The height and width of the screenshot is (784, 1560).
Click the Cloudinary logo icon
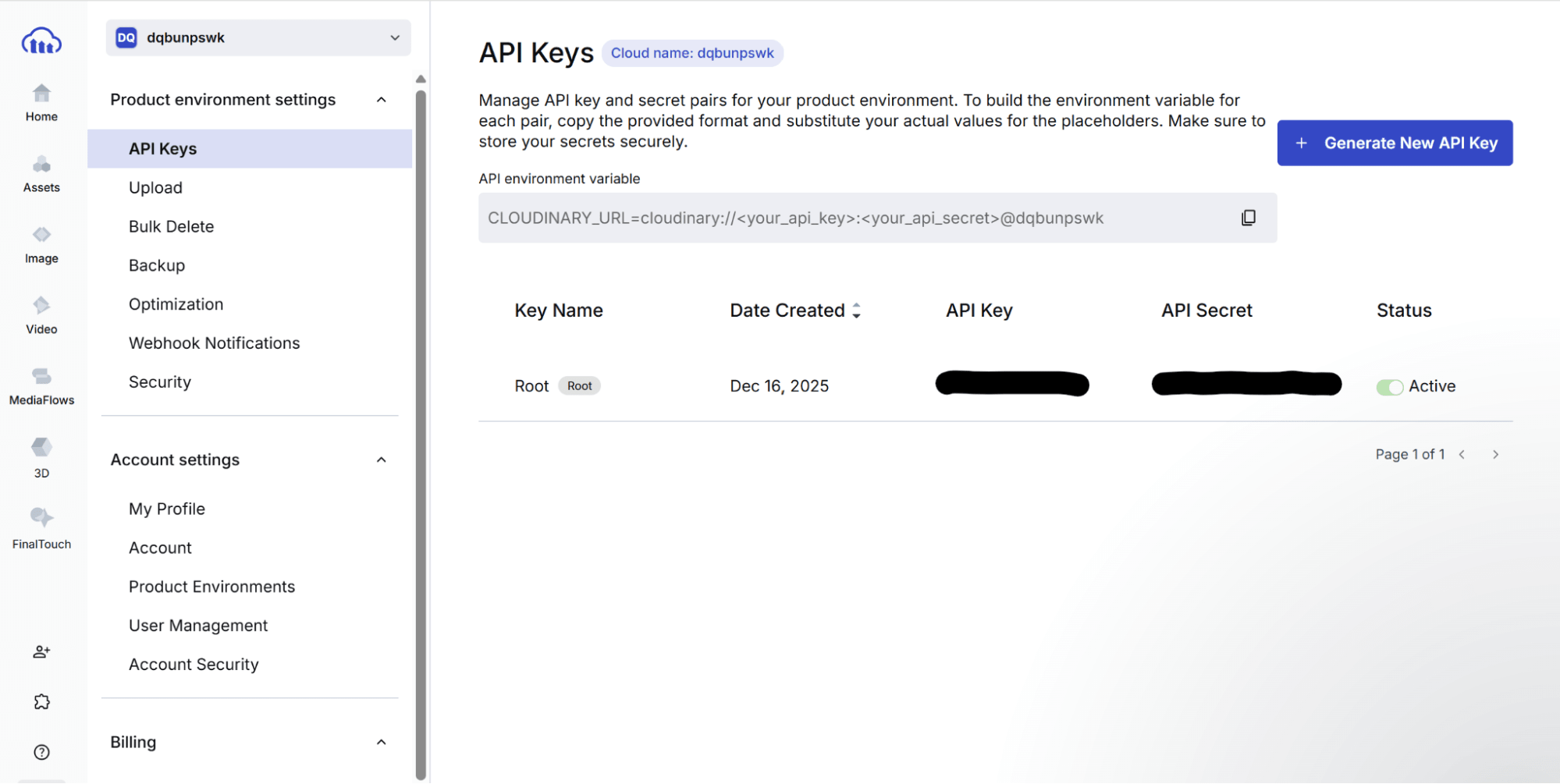(x=41, y=41)
